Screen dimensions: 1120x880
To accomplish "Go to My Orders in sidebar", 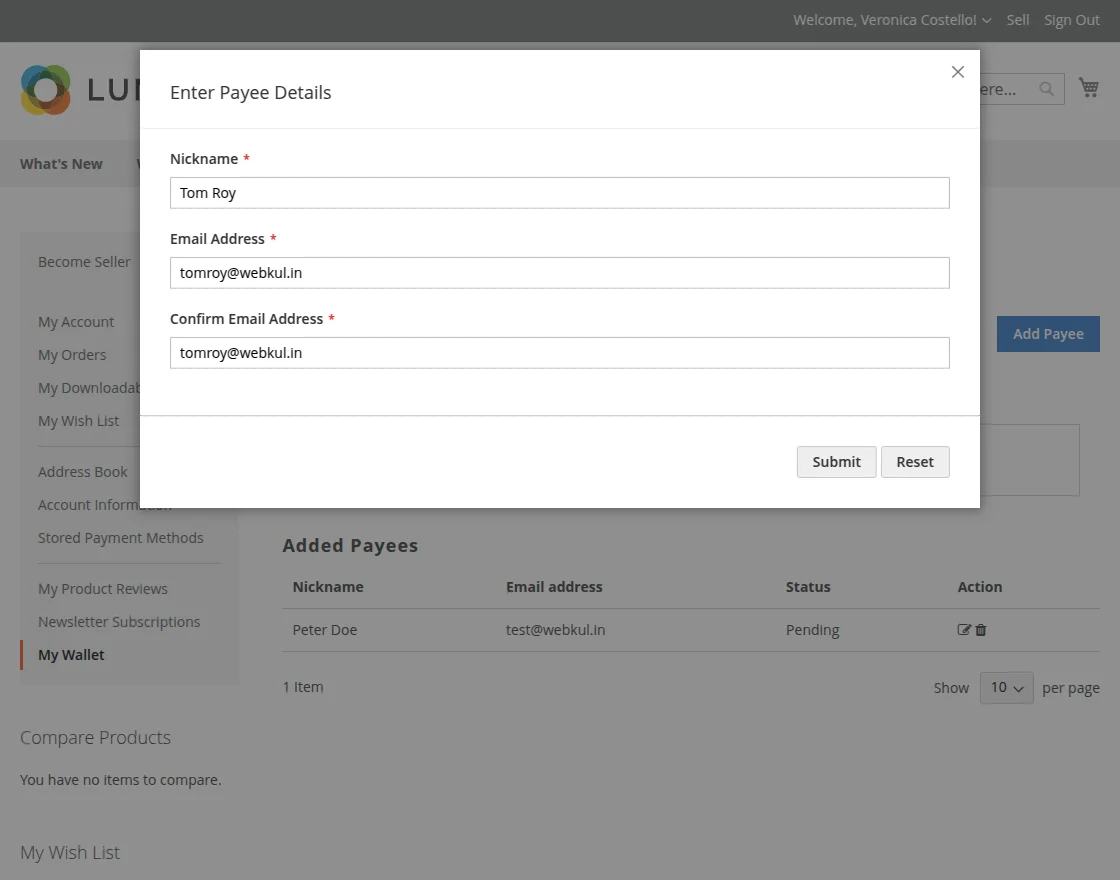I will [72, 354].
